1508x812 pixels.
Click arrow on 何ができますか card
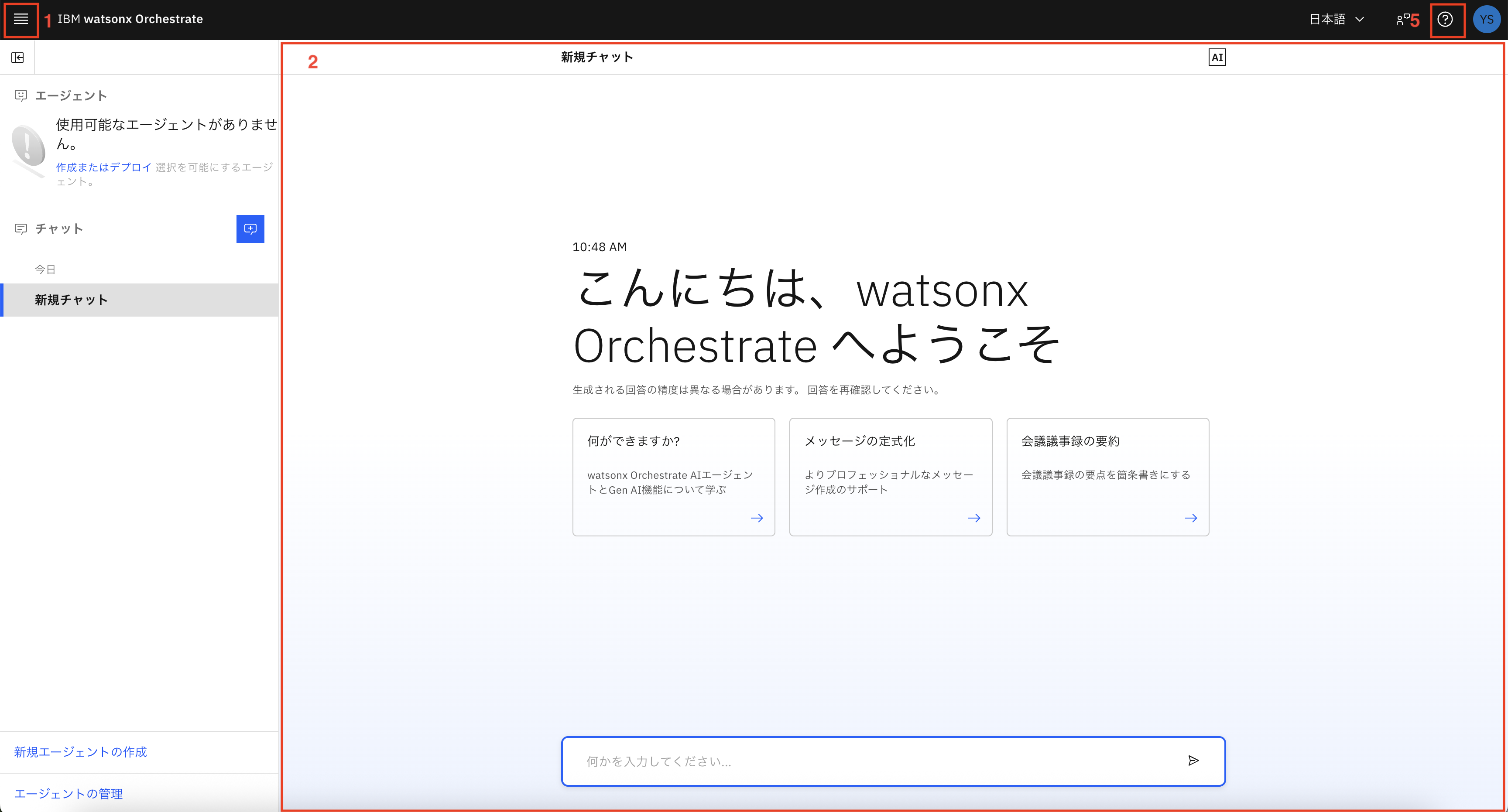(x=756, y=518)
